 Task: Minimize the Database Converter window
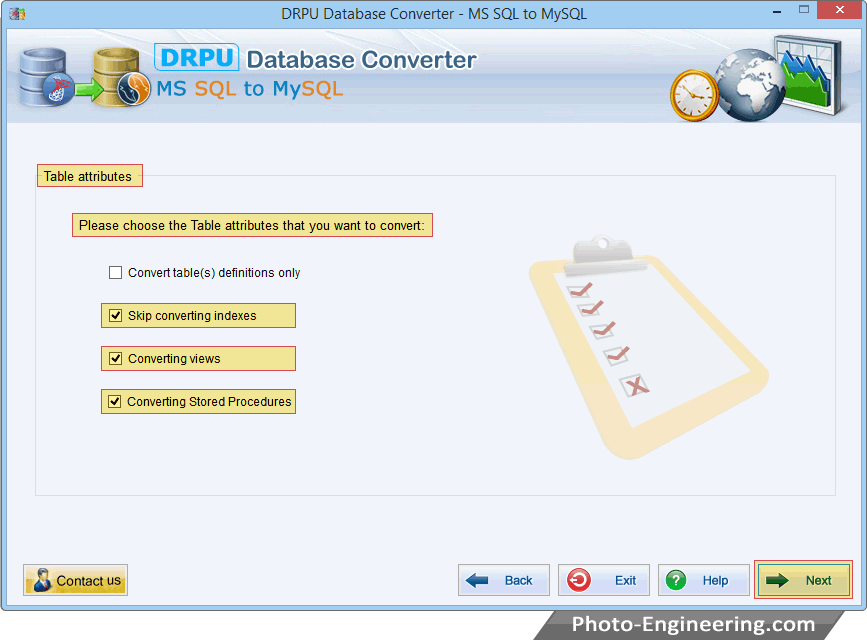777,11
